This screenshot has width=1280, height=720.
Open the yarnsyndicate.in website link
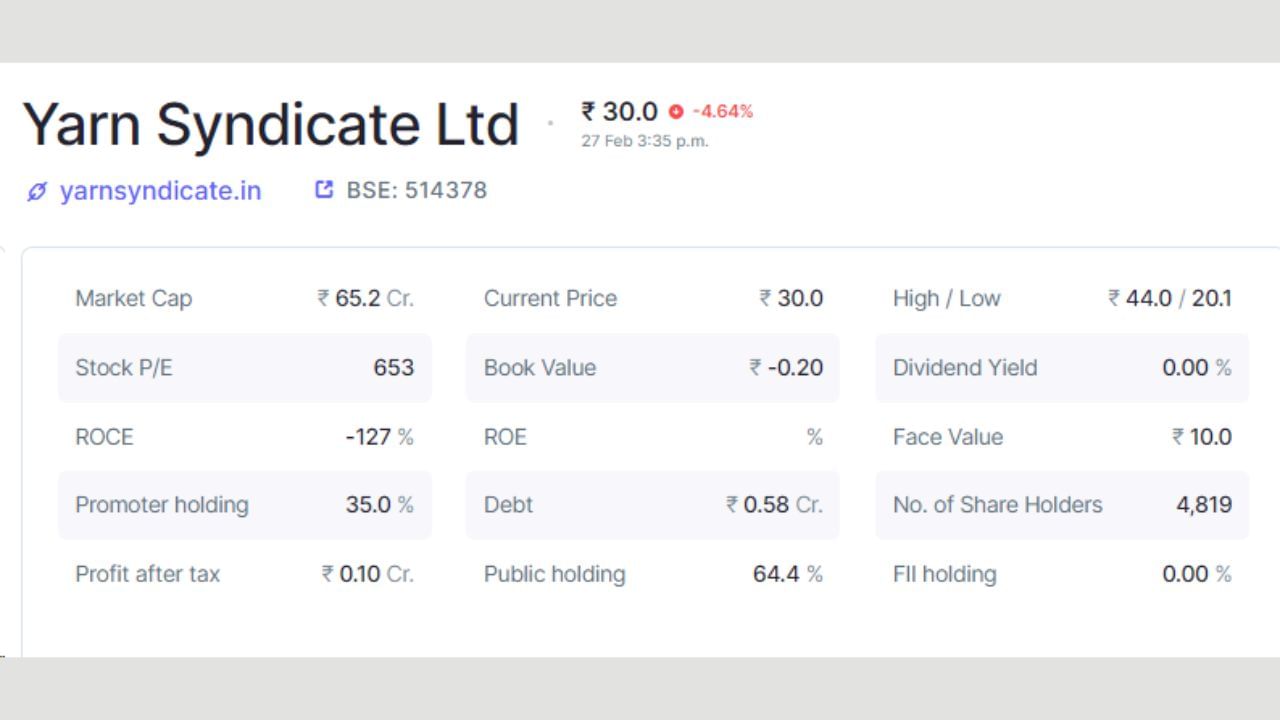[x=160, y=191]
